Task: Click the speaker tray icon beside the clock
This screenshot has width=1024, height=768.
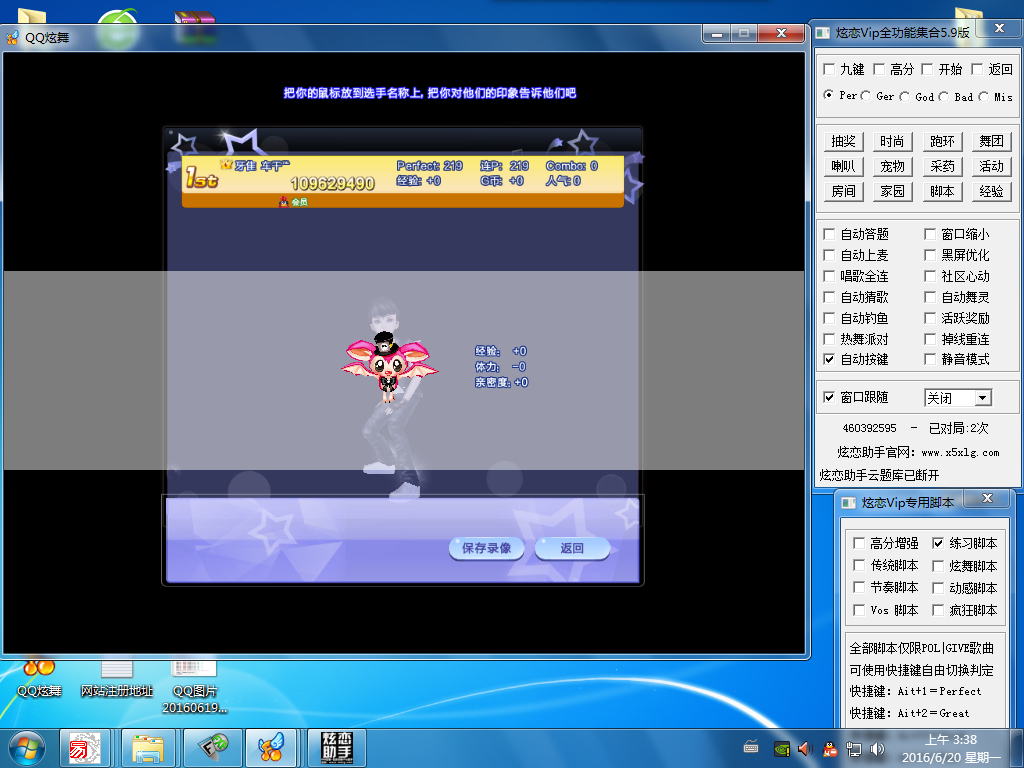Action: pyautogui.click(x=878, y=748)
